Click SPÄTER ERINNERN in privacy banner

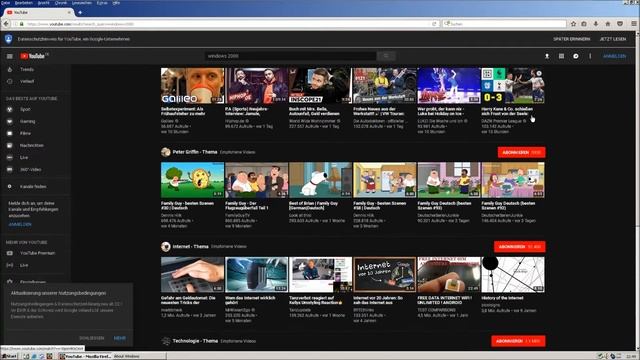point(571,39)
